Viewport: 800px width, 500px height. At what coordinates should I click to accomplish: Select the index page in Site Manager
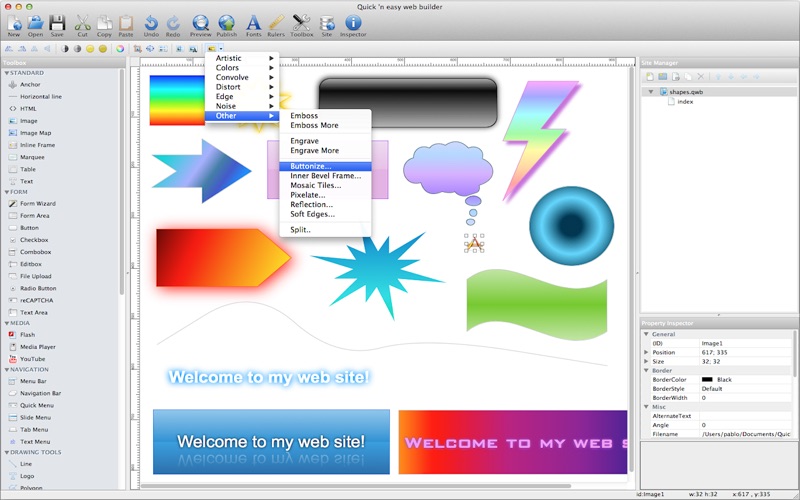pyautogui.click(x=684, y=101)
